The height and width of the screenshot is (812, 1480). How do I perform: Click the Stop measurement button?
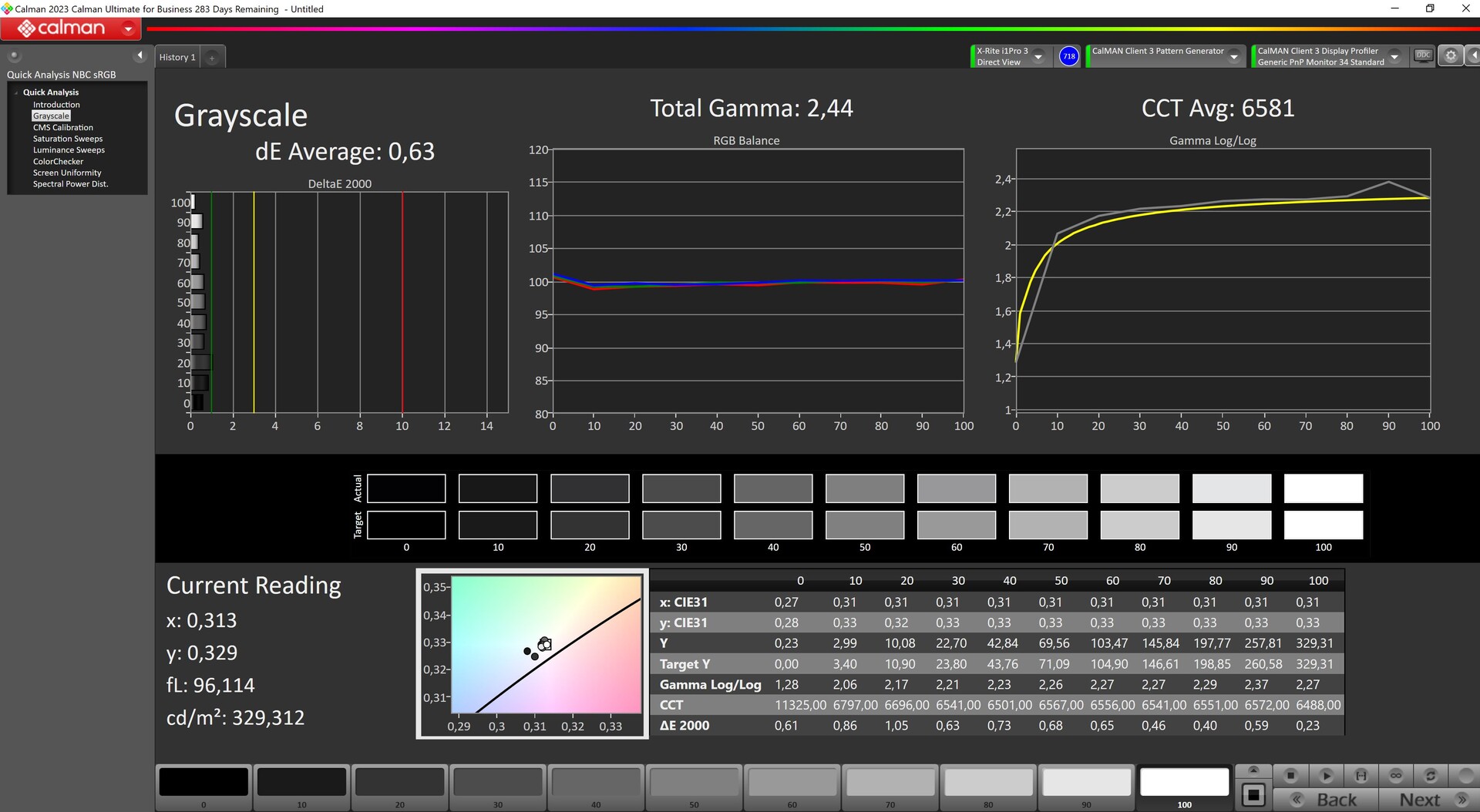(x=1291, y=775)
